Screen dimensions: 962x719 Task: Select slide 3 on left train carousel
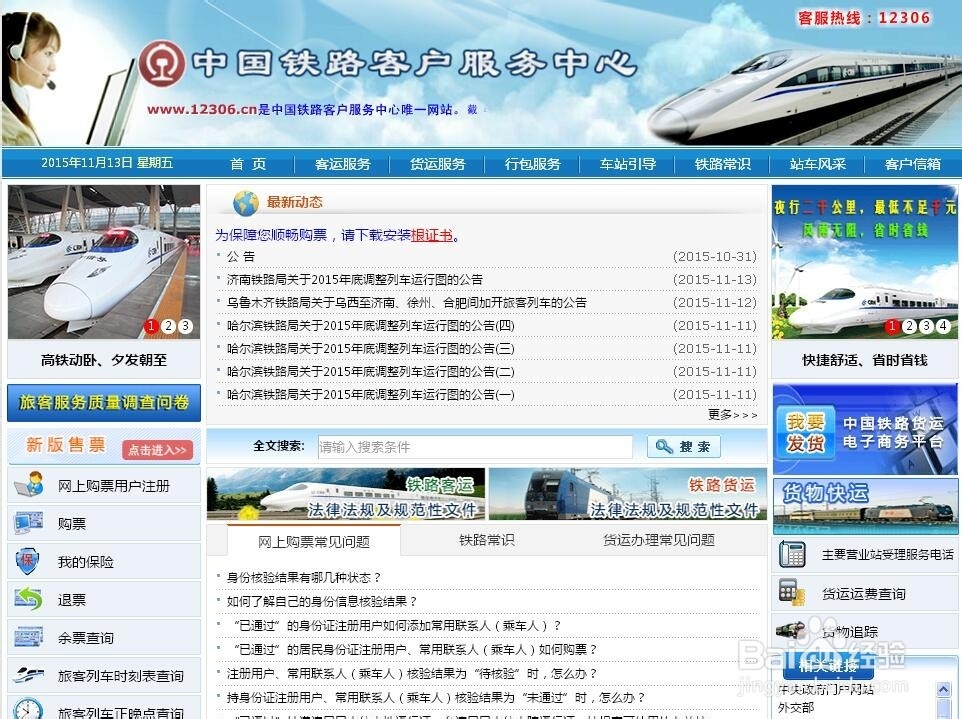[185, 326]
